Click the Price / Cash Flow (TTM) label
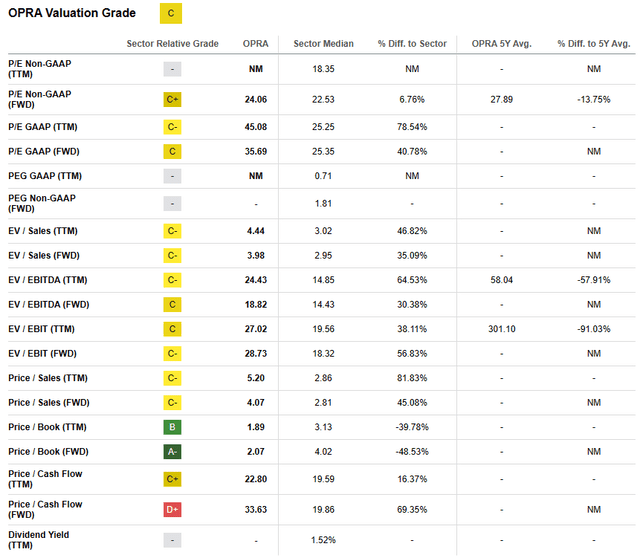 click(45, 479)
